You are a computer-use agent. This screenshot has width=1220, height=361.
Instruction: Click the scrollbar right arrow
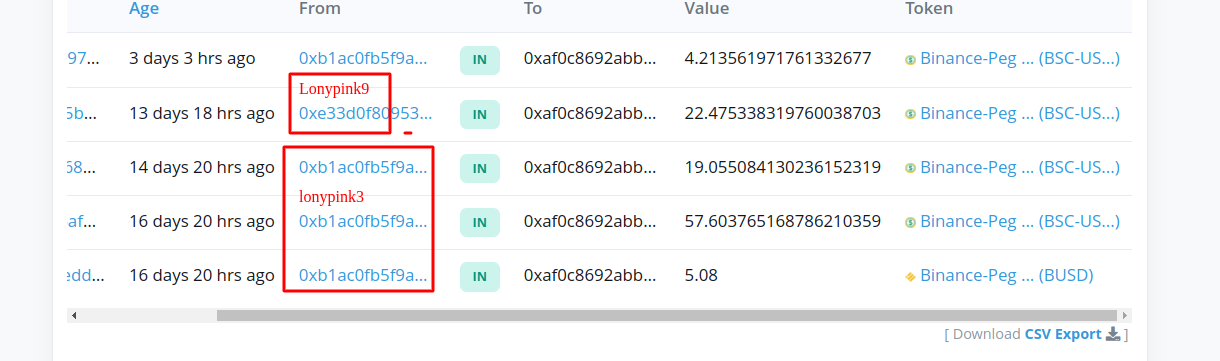1125,315
